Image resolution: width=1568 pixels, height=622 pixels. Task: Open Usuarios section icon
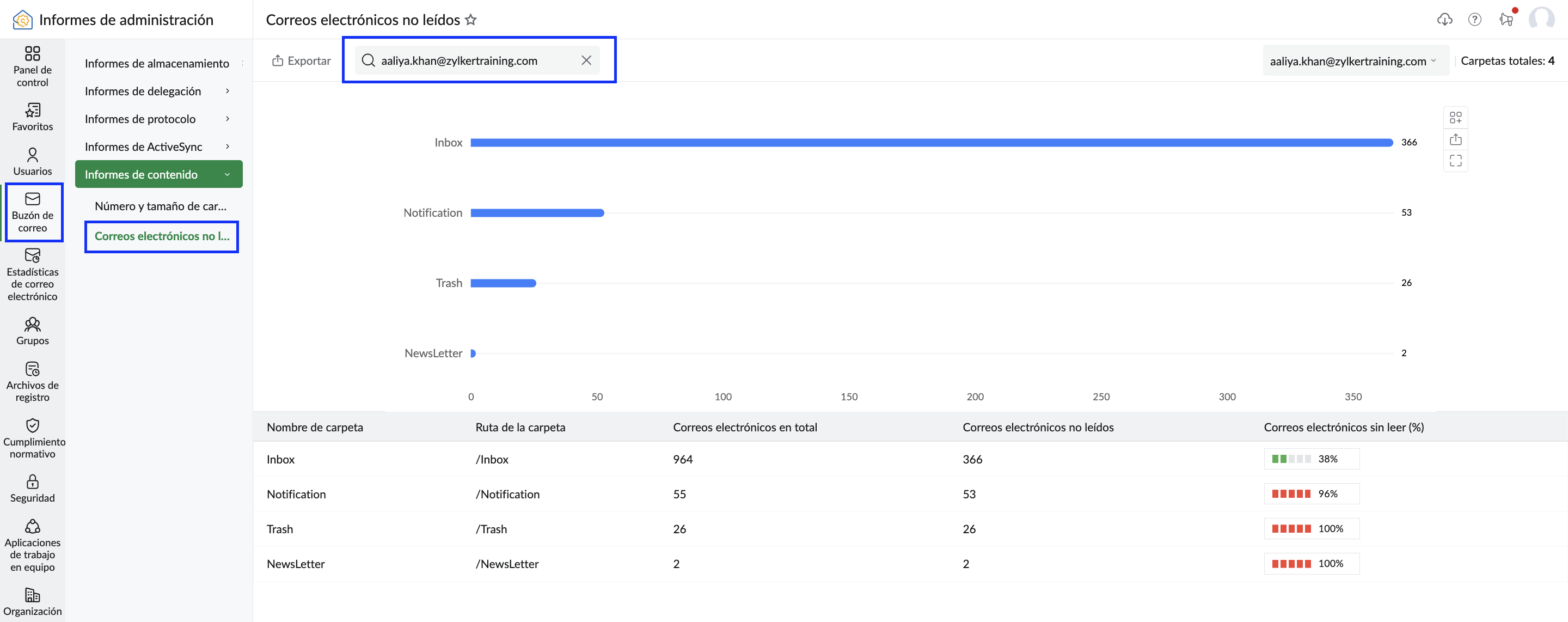tap(32, 154)
